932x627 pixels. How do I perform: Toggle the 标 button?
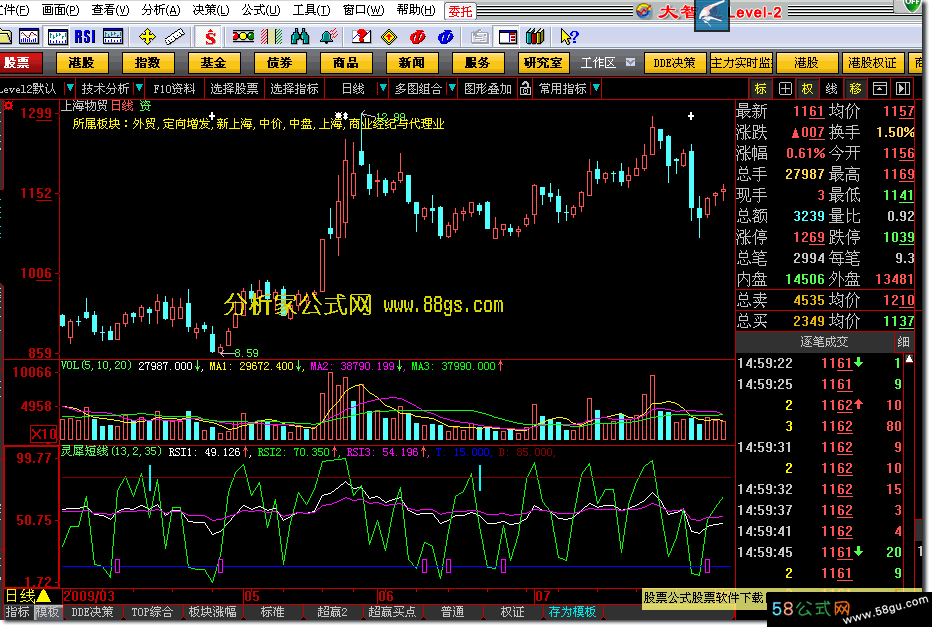coord(760,89)
